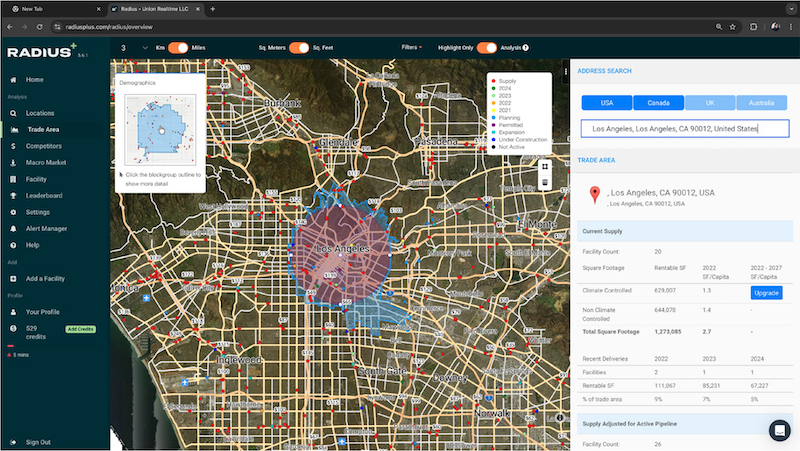Click the map trash delete icon
Image resolution: width=800 pixels, height=451 pixels.
[545, 182]
